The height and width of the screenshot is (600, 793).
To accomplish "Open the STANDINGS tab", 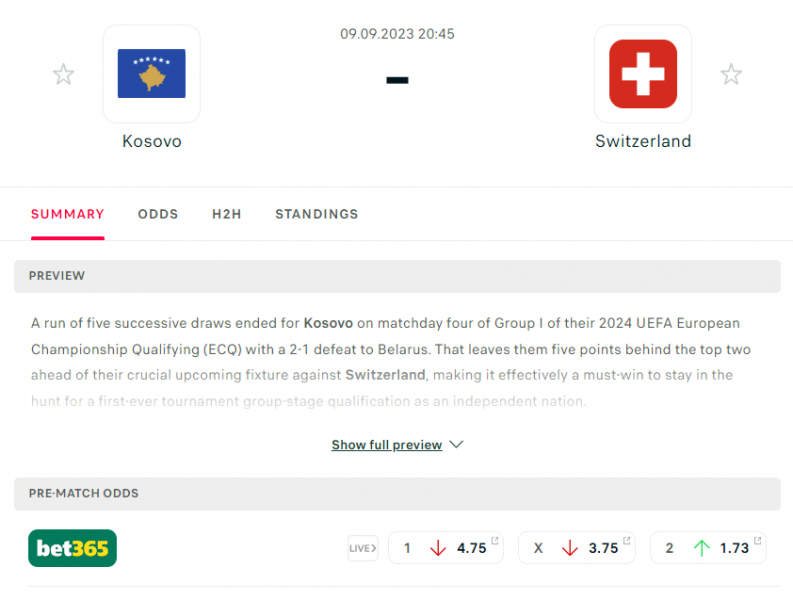I will point(317,214).
